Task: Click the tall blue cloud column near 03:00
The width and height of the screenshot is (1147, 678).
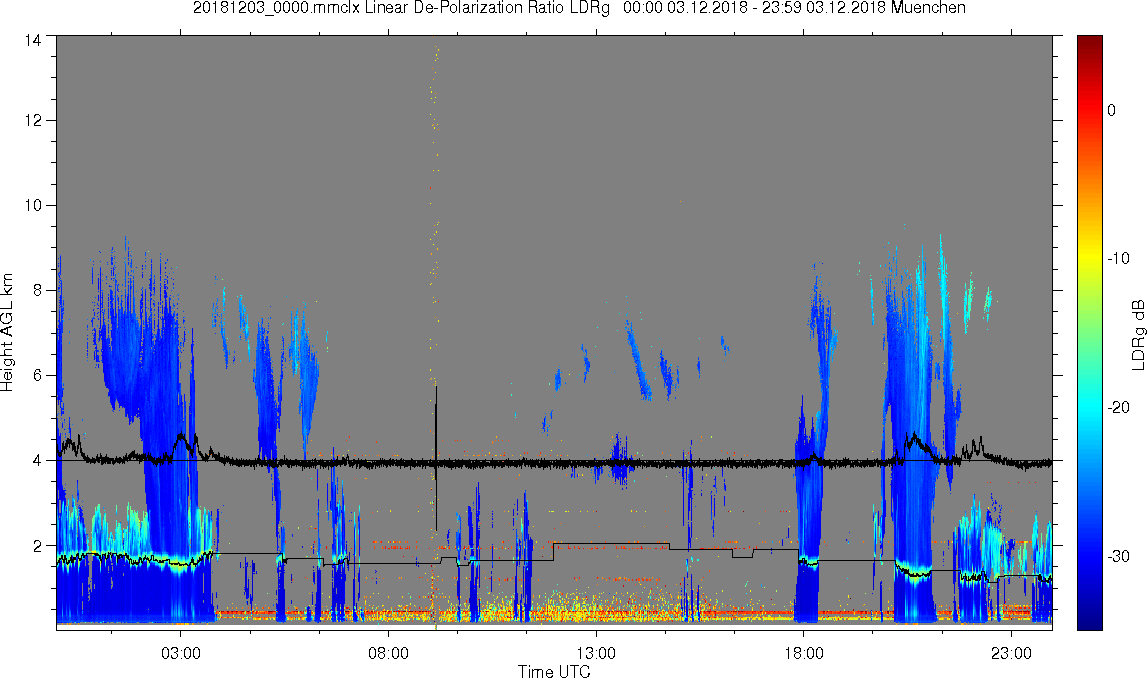Action: pyautogui.click(x=170, y=446)
